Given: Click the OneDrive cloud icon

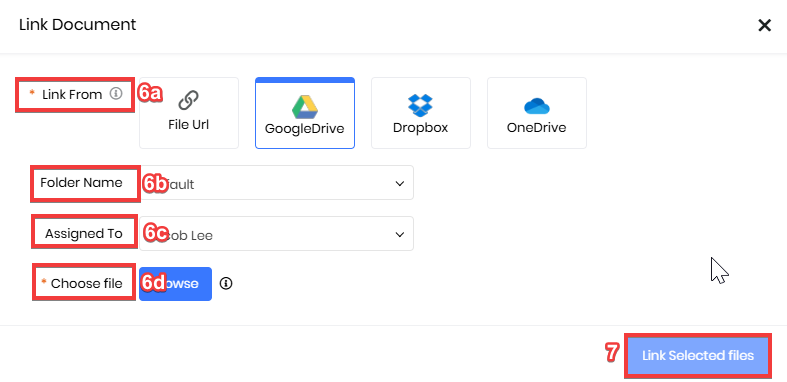Looking at the screenshot, I should (x=537, y=106).
